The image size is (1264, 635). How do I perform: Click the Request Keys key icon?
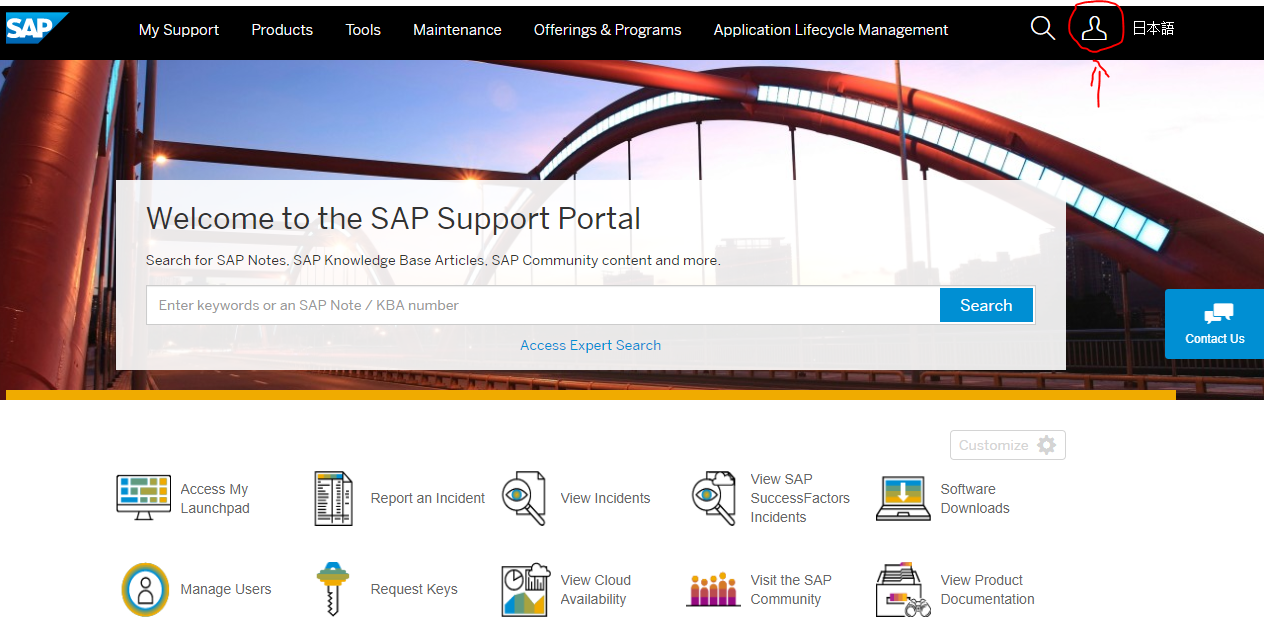333,589
